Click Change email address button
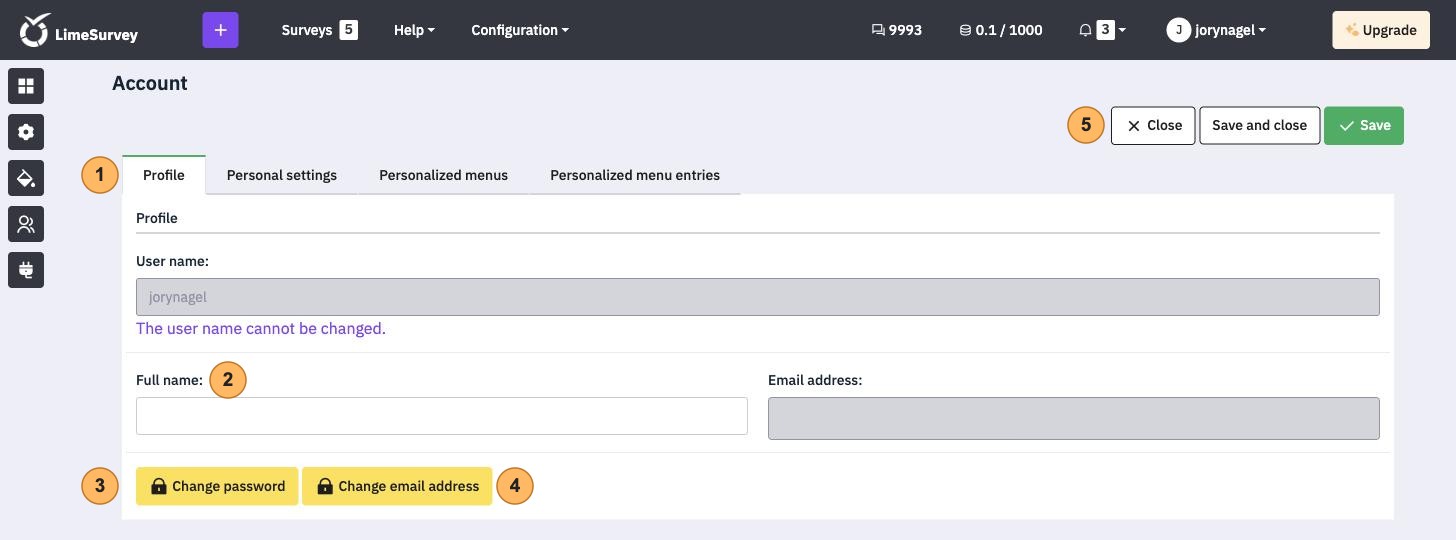The image size is (1456, 540). pyautogui.click(x=397, y=486)
